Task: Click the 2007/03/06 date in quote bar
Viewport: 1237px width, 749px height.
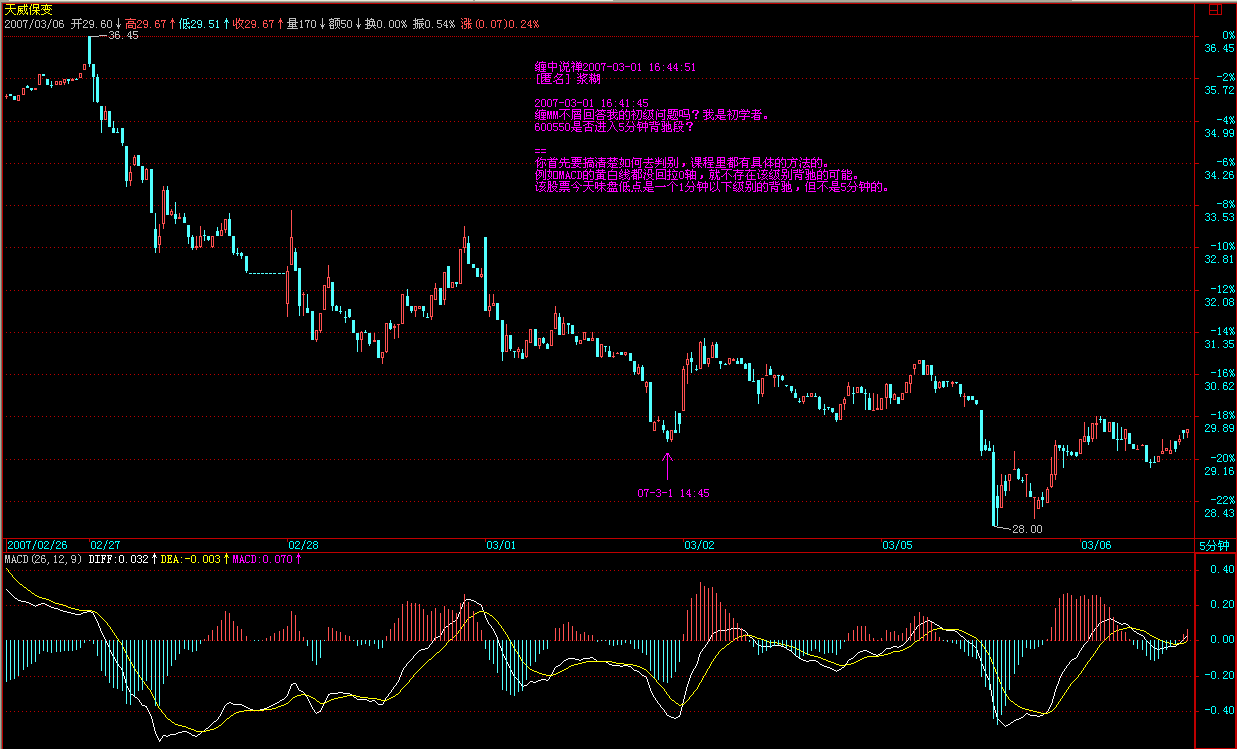Action: (33, 23)
